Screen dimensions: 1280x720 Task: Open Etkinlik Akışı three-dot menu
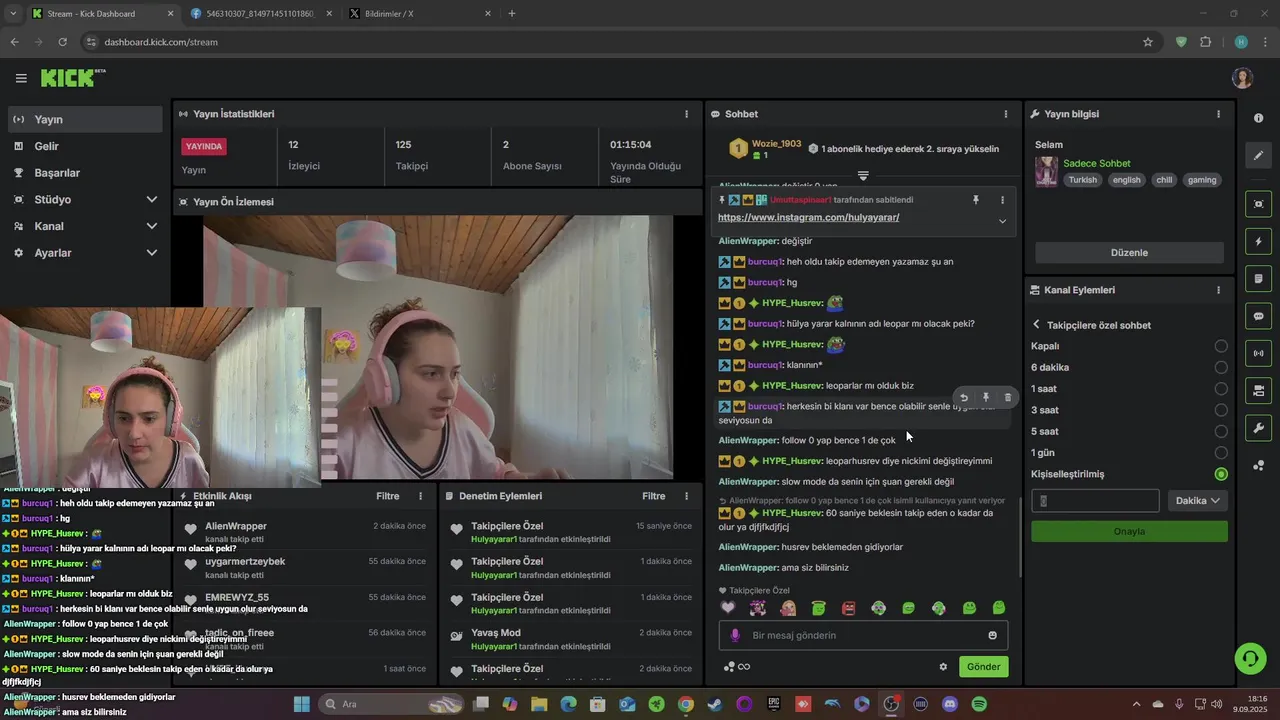click(420, 496)
